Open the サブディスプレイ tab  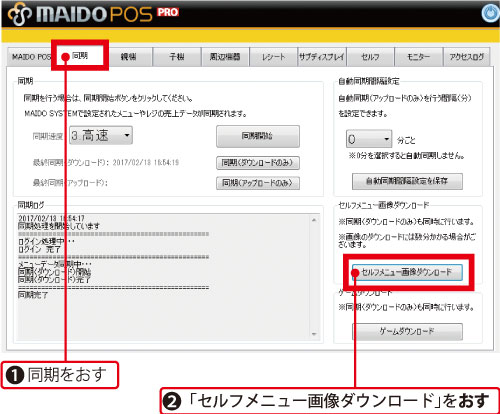pos(322,57)
